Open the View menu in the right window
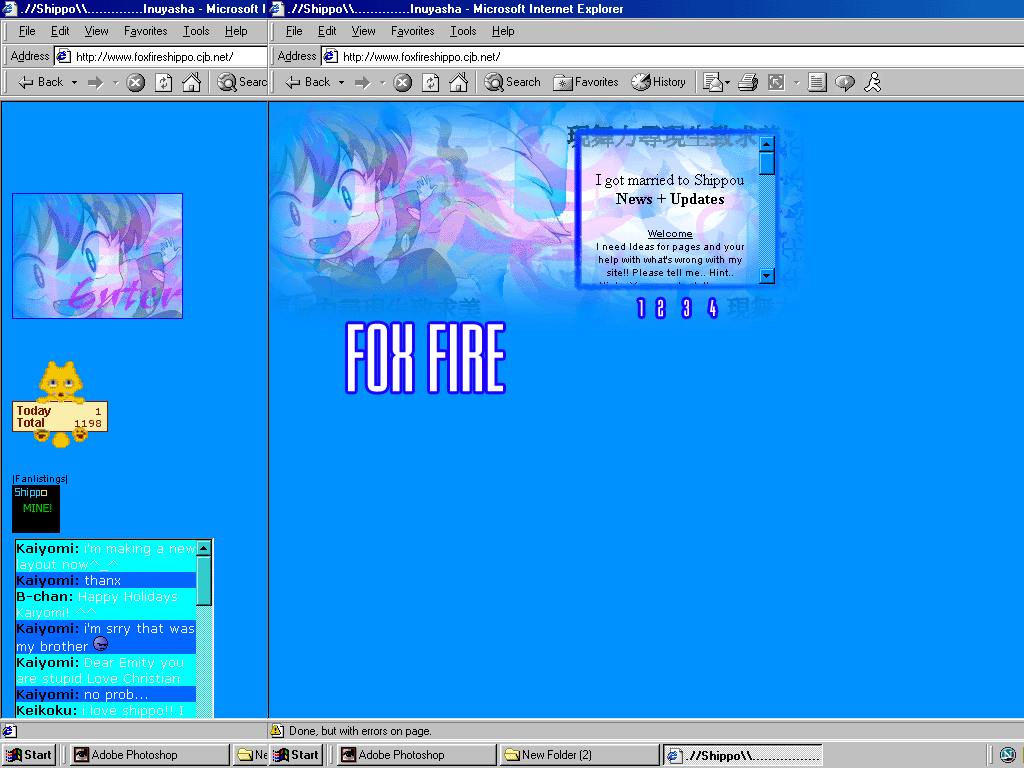The image size is (1024, 768). click(363, 31)
